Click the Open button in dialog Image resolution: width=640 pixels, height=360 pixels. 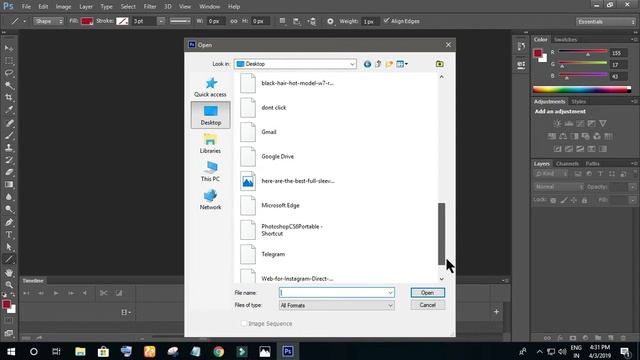(427, 293)
